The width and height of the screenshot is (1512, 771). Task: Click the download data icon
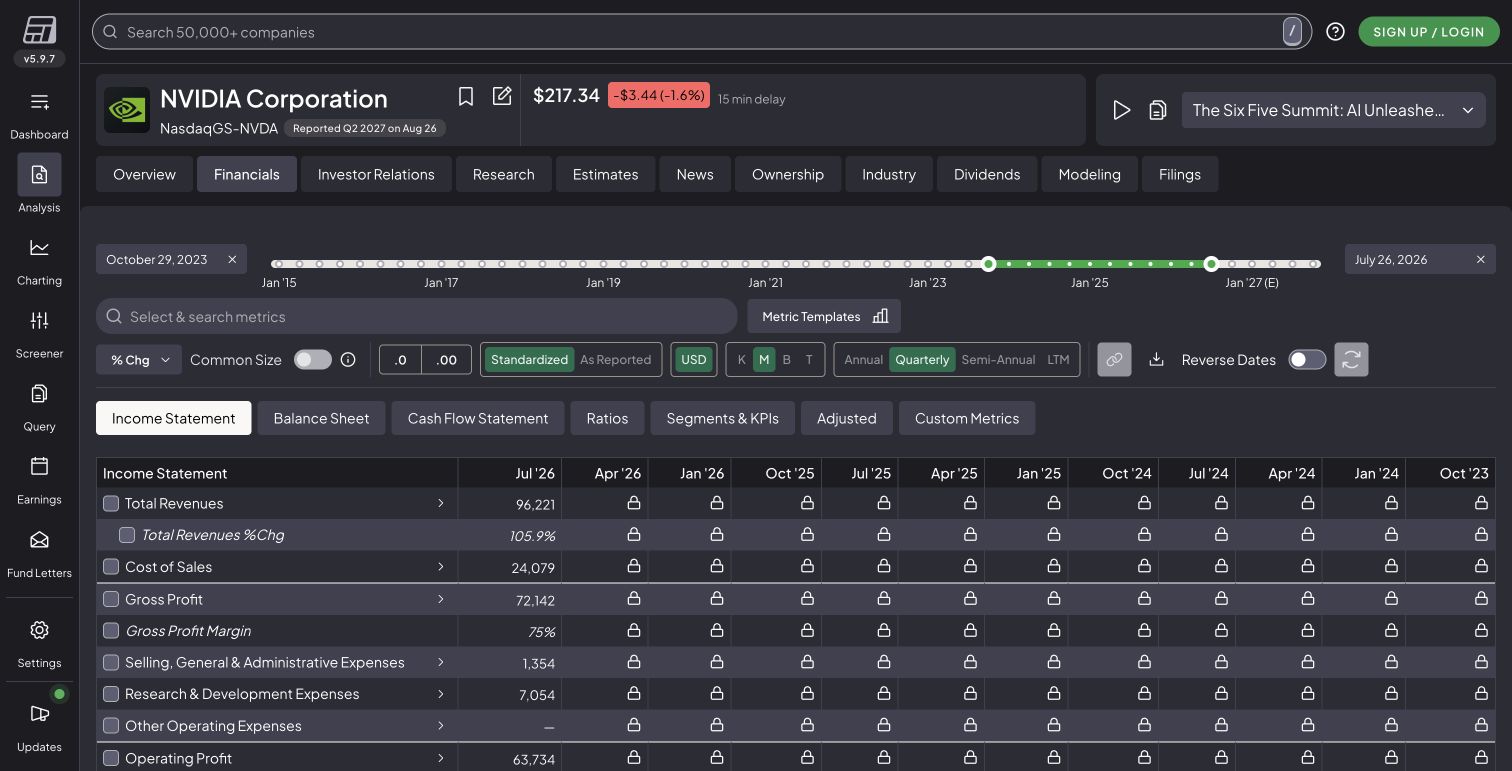[1156, 359]
